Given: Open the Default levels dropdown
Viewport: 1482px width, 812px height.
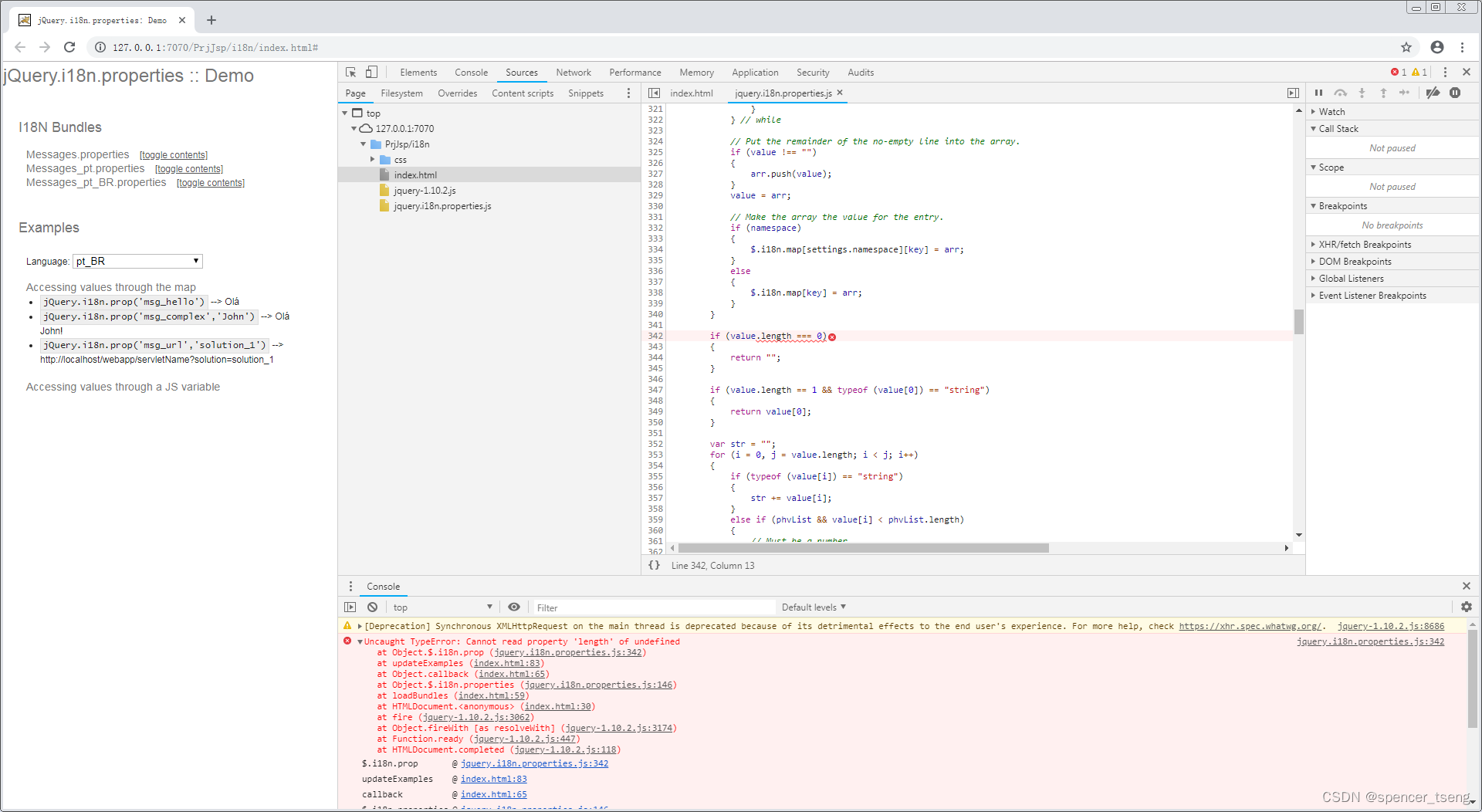Looking at the screenshot, I should click(812, 607).
